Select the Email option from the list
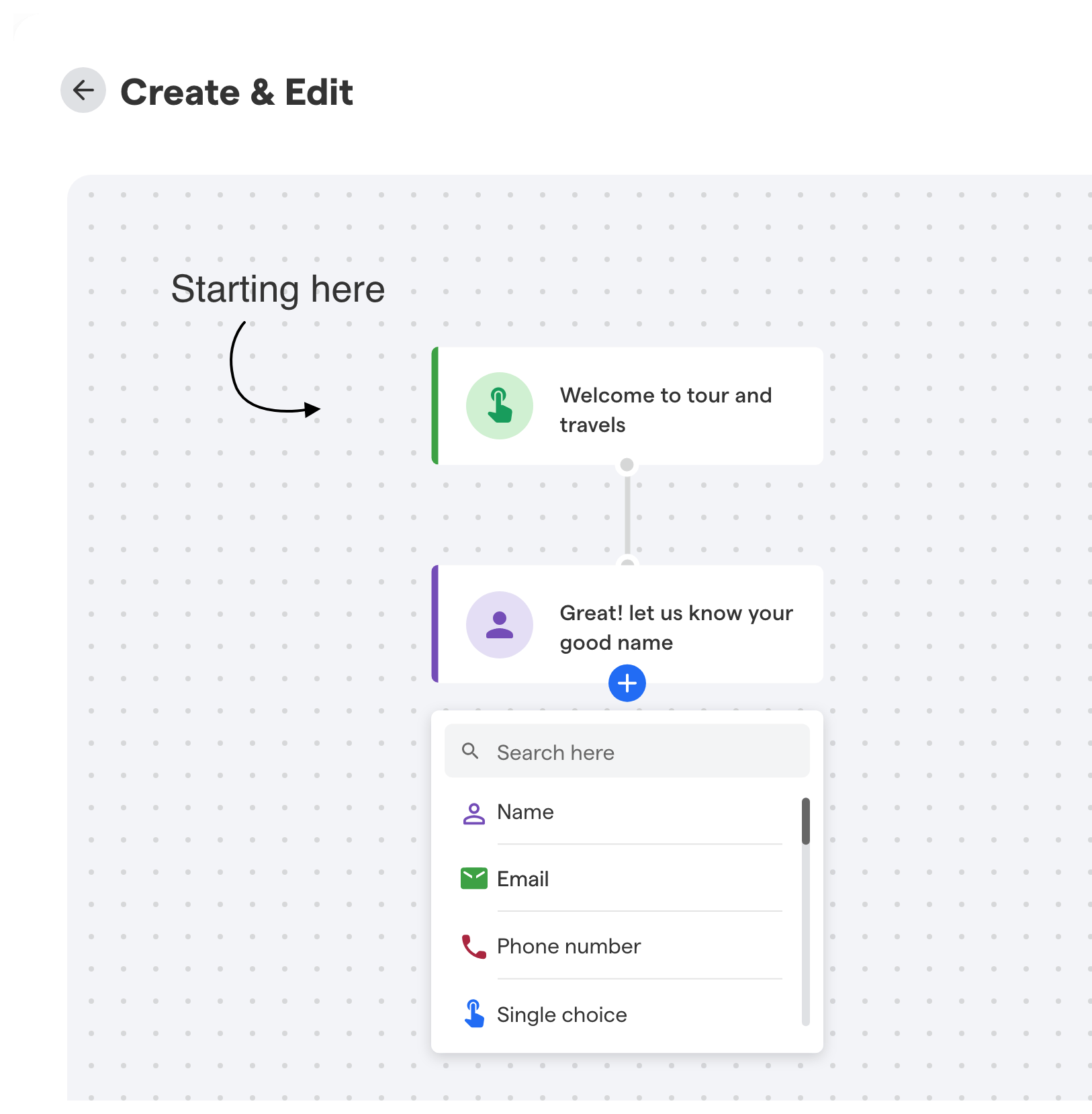 coord(523,879)
